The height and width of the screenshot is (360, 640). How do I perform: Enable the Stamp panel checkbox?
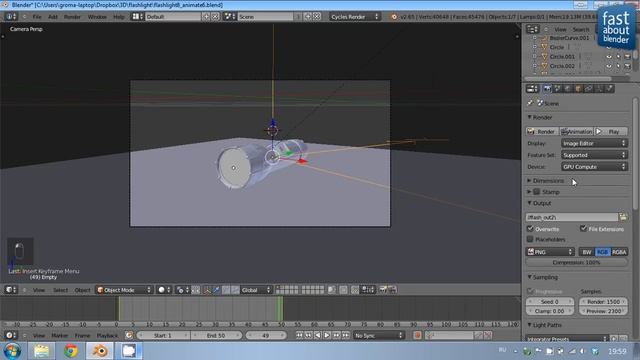coord(537,191)
